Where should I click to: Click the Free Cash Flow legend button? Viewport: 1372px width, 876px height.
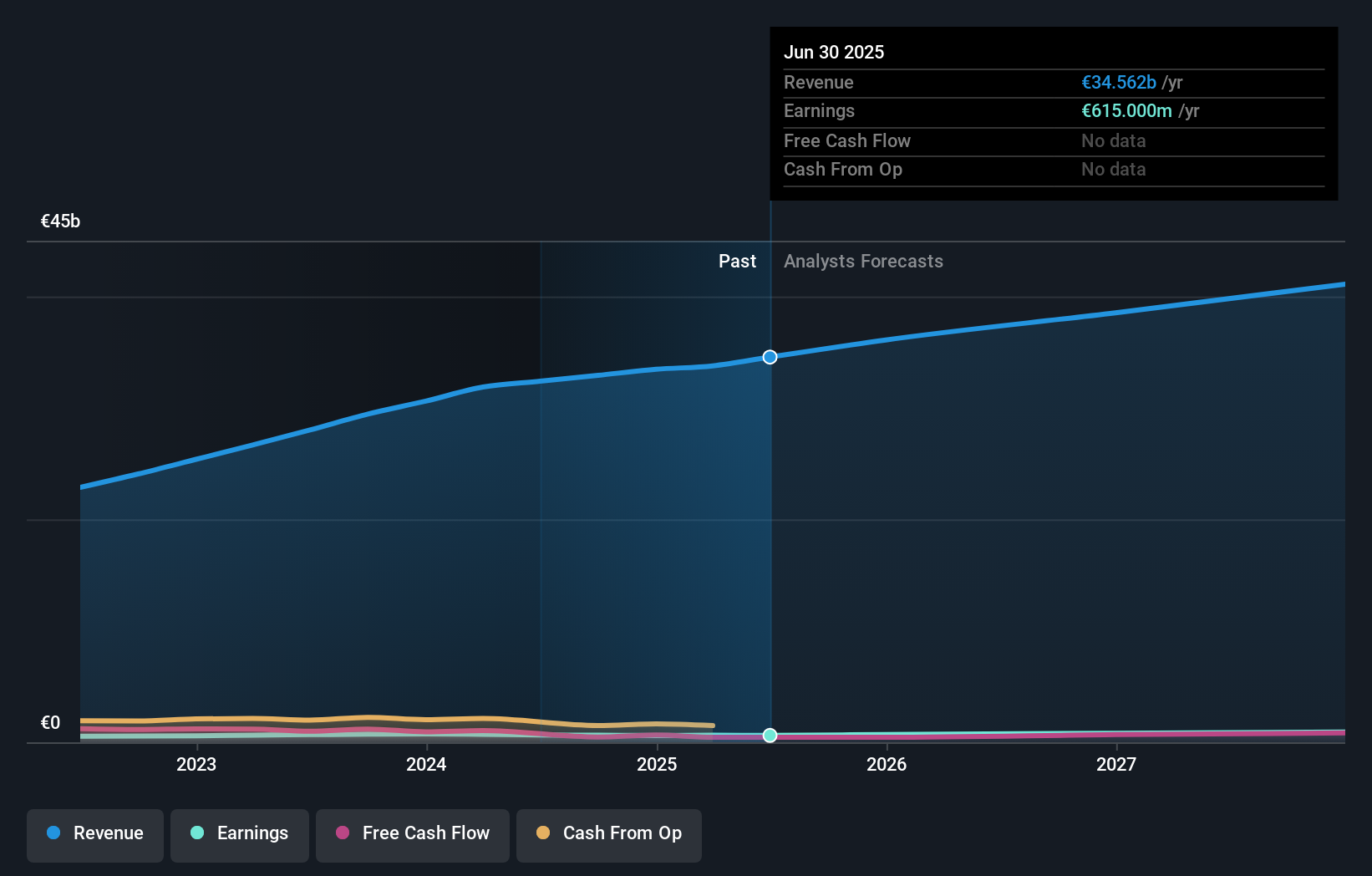point(412,833)
